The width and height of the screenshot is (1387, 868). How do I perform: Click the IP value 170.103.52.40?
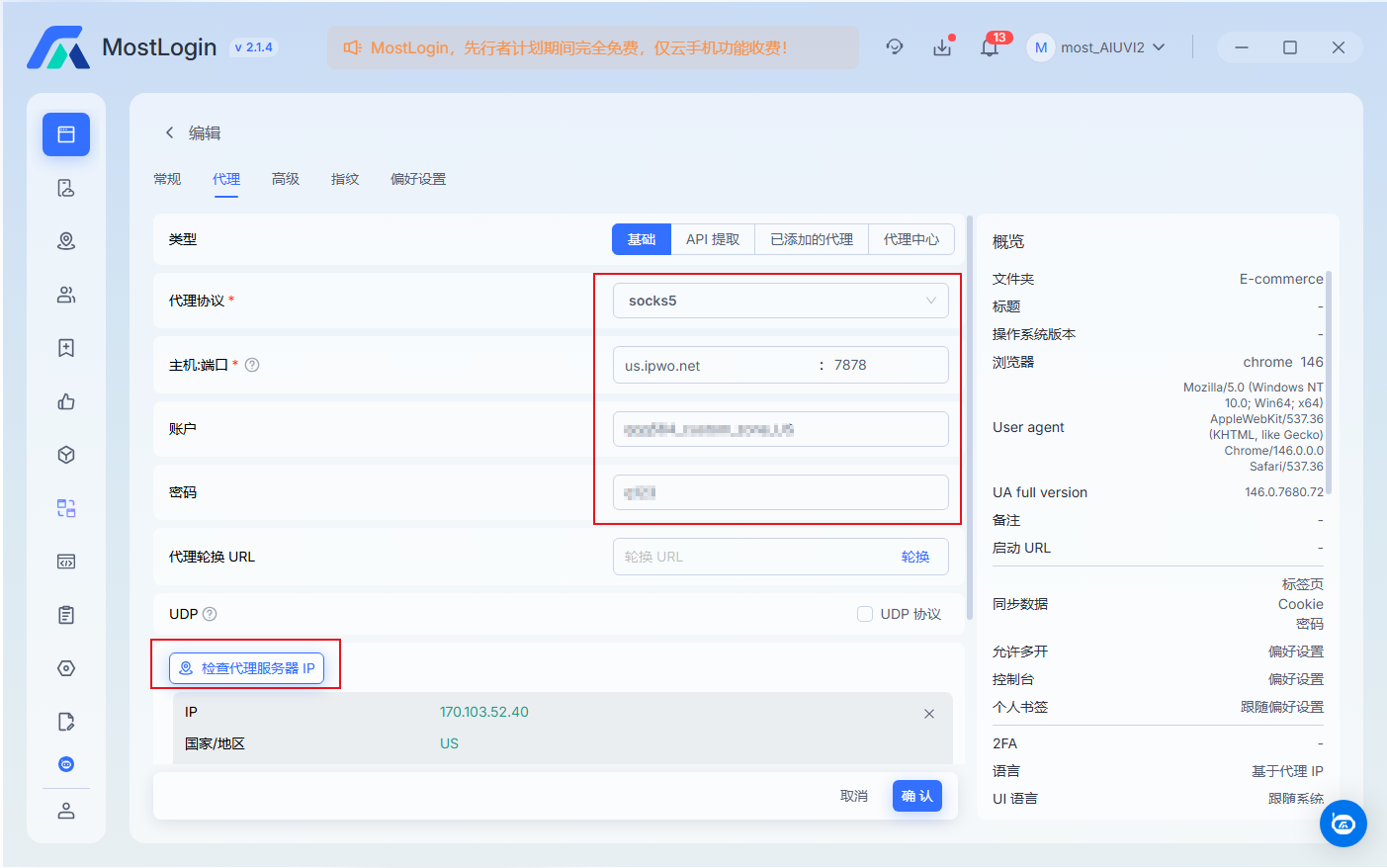coord(484,712)
